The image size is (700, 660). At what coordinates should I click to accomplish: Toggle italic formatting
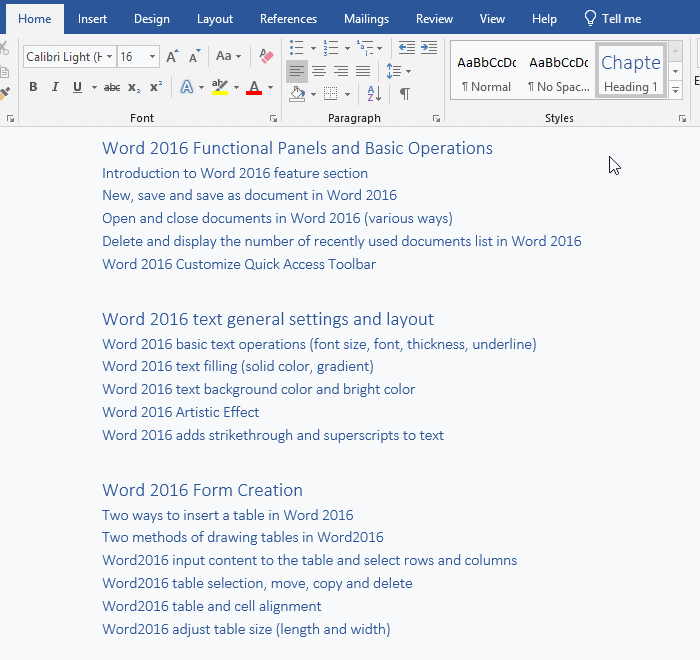(55, 87)
